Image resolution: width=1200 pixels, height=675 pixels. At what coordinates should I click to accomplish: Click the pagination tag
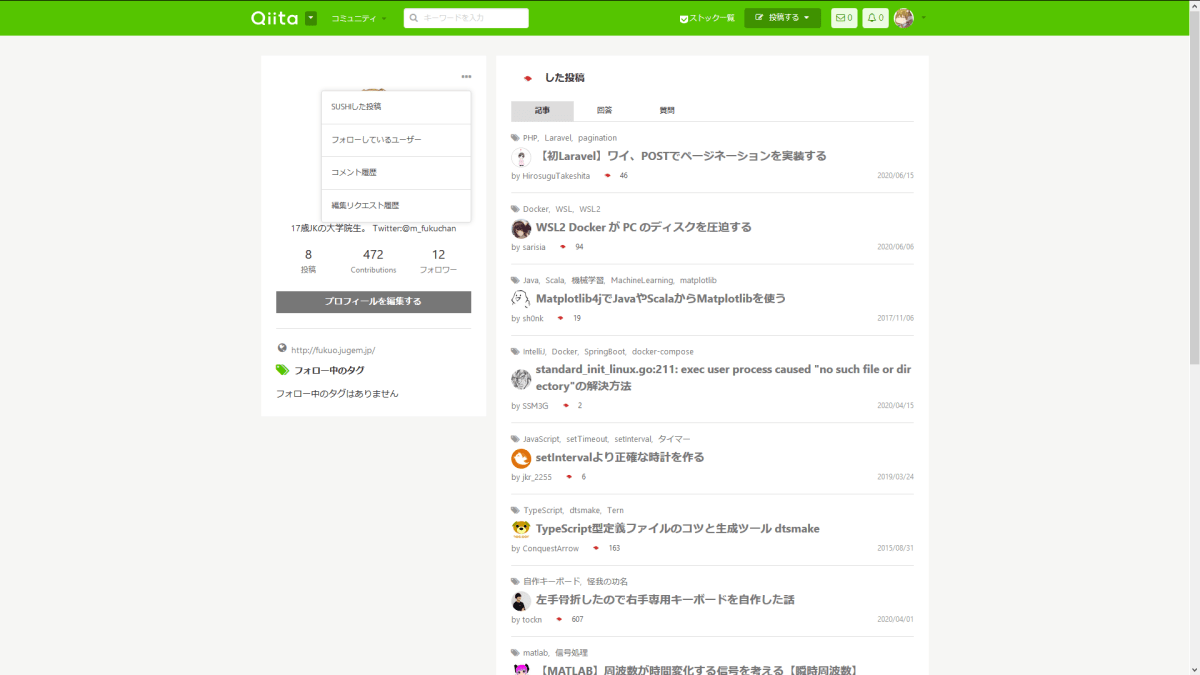(x=597, y=138)
